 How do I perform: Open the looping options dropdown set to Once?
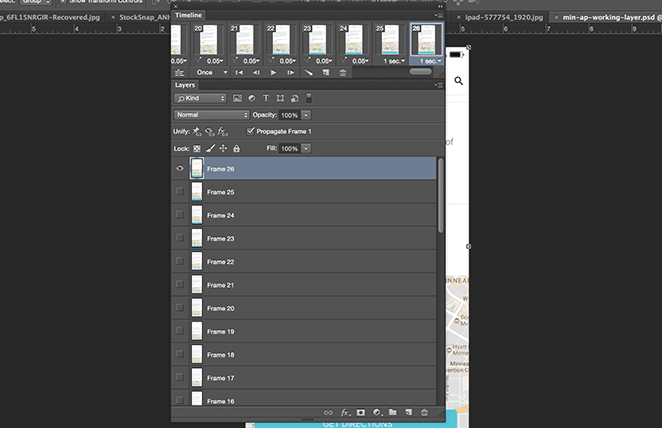pos(209,73)
